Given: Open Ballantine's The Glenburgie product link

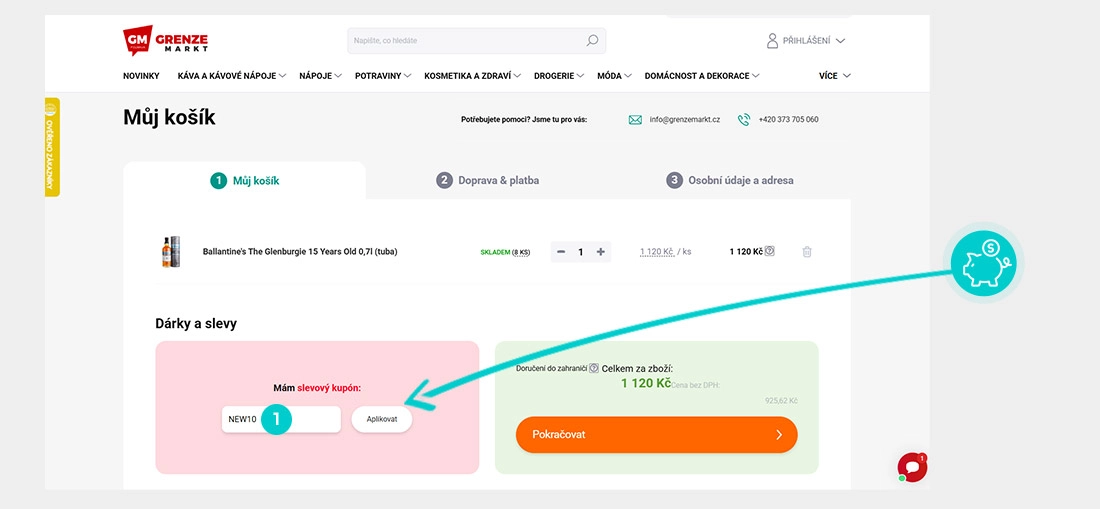Looking at the screenshot, I should click(300, 252).
